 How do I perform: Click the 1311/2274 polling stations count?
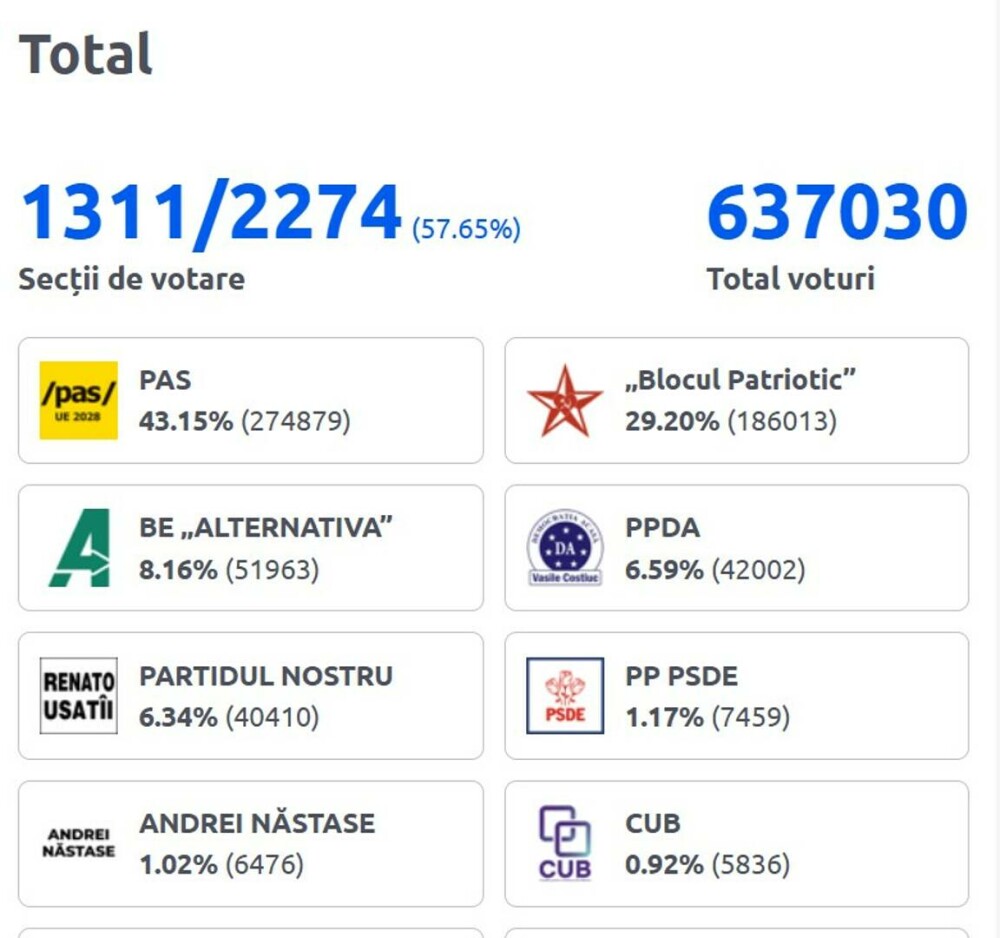(211, 213)
